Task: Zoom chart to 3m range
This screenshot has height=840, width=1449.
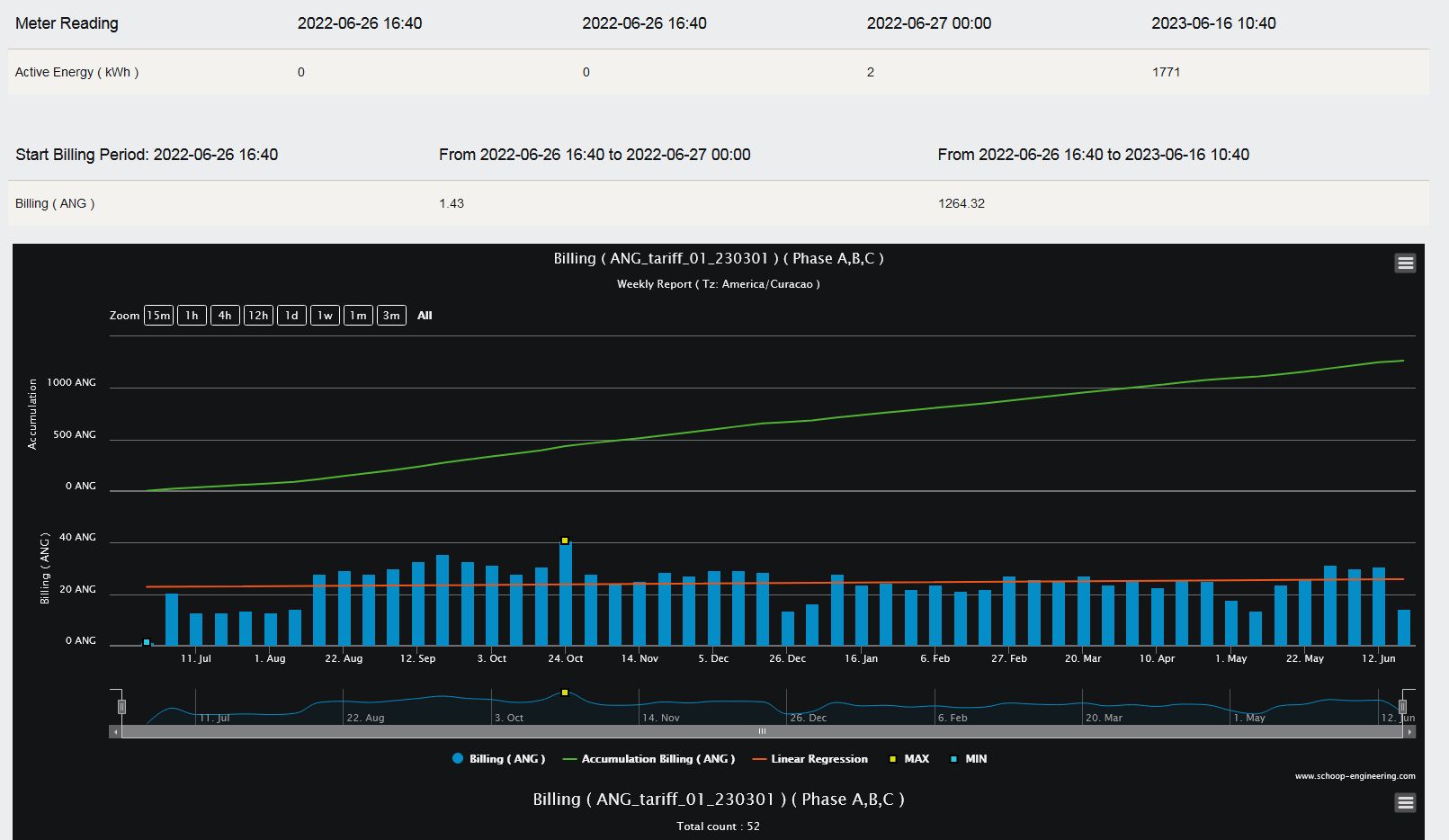Action: 391,316
